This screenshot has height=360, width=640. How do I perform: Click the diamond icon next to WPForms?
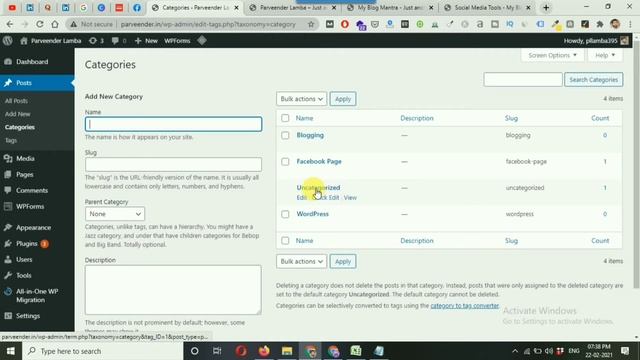tap(202, 40)
